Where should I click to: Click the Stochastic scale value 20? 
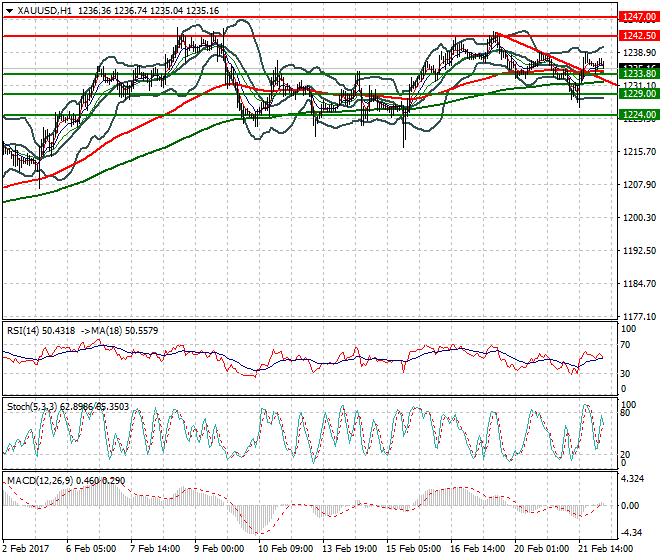click(x=626, y=455)
